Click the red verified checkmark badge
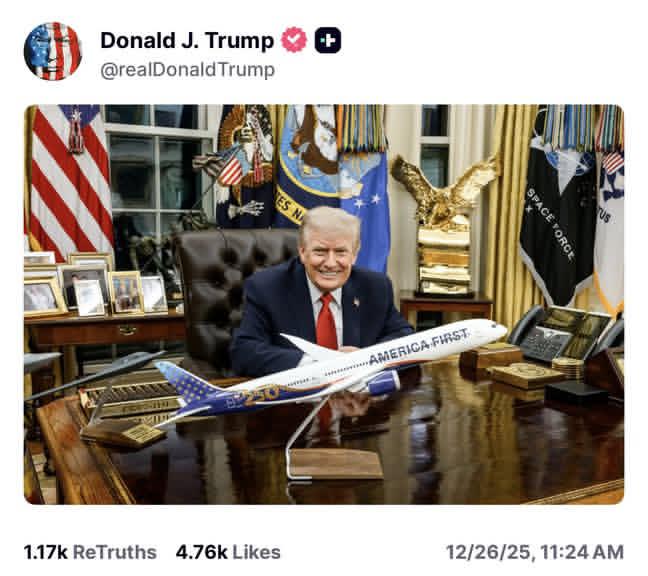The height and width of the screenshot is (576, 648). pyautogui.click(x=294, y=40)
